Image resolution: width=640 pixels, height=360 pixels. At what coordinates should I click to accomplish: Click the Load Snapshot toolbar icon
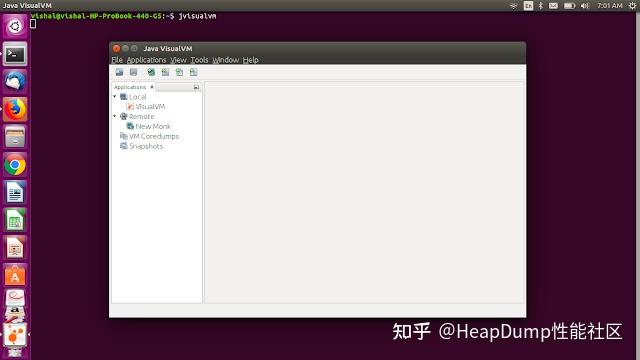pyautogui.click(x=119, y=72)
